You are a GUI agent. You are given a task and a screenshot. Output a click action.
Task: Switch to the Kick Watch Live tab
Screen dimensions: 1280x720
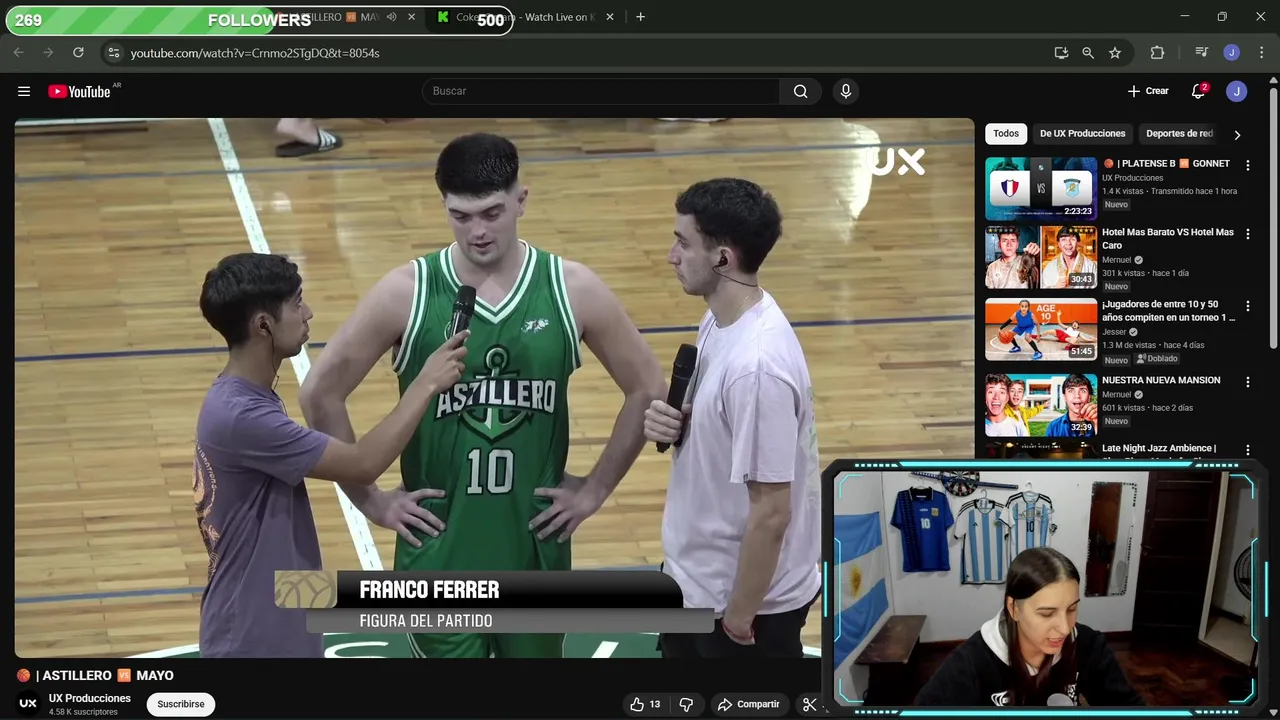pyautogui.click(x=525, y=17)
